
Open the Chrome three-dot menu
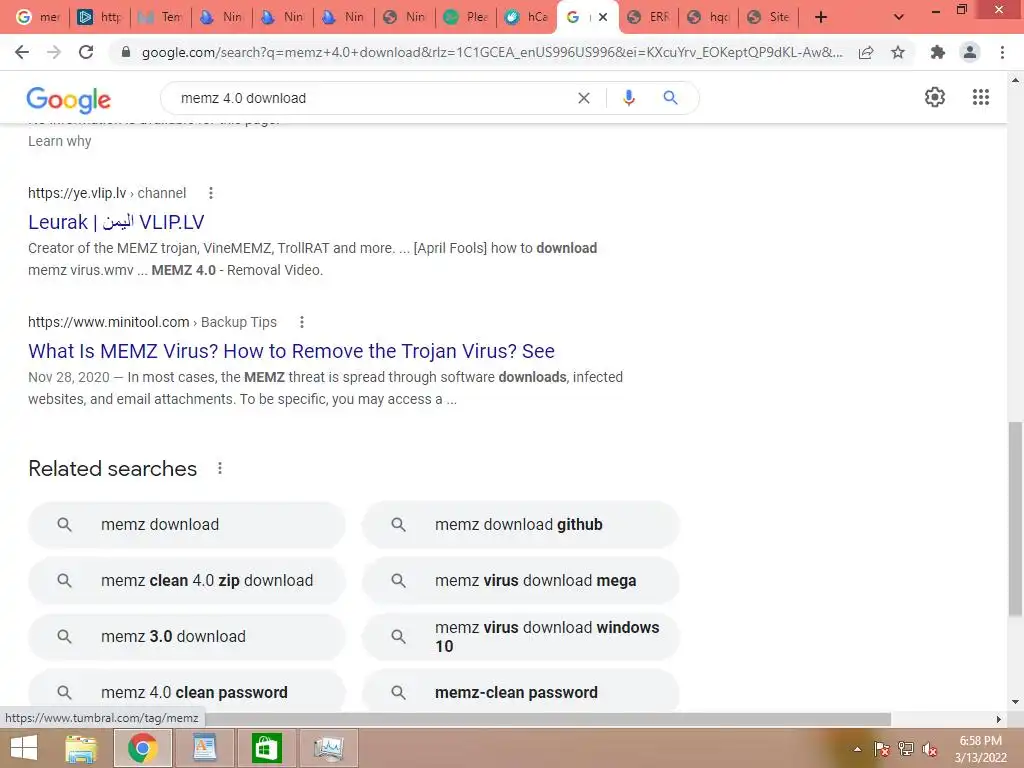click(x=1002, y=52)
